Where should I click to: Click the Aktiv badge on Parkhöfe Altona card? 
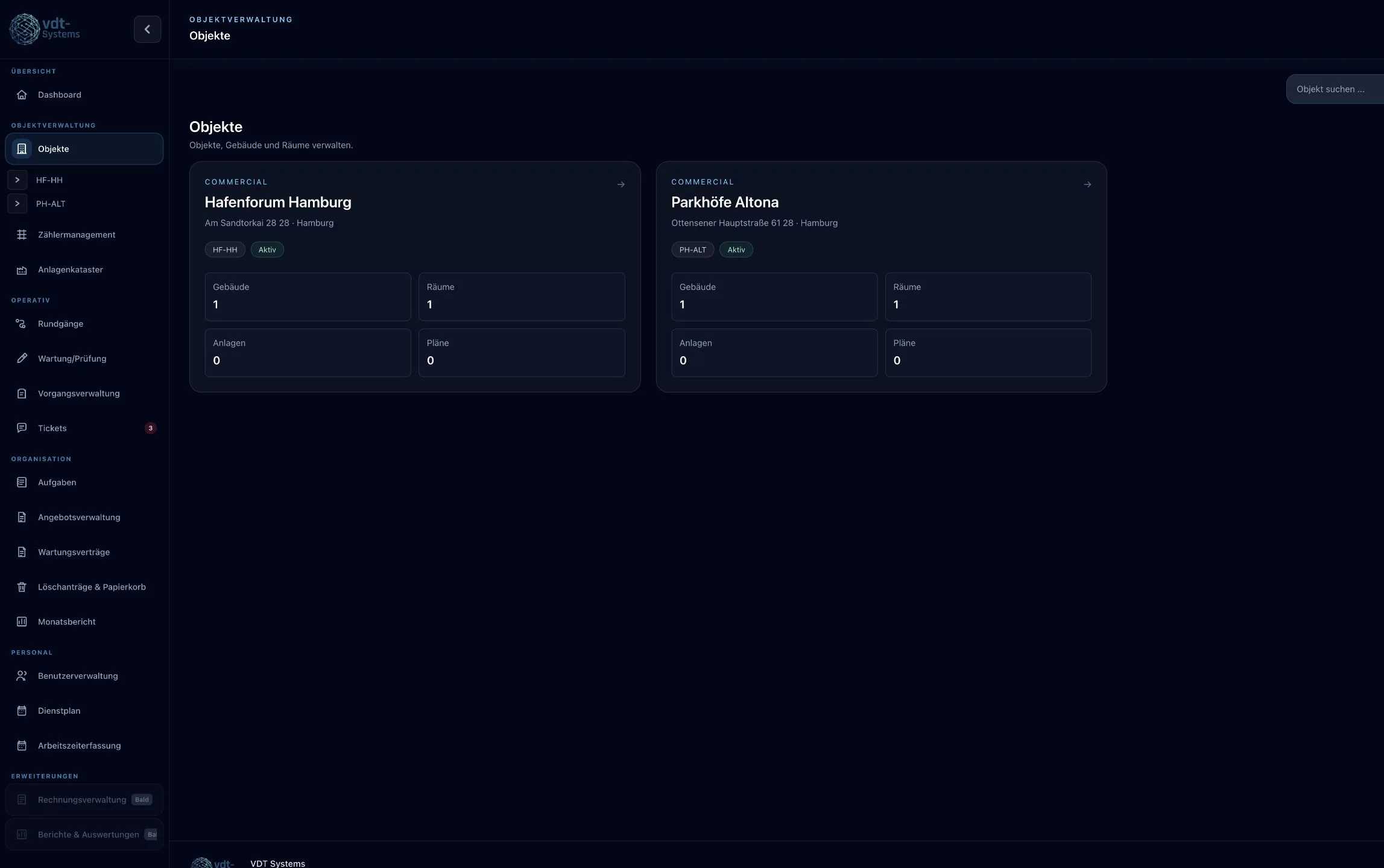coord(736,250)
